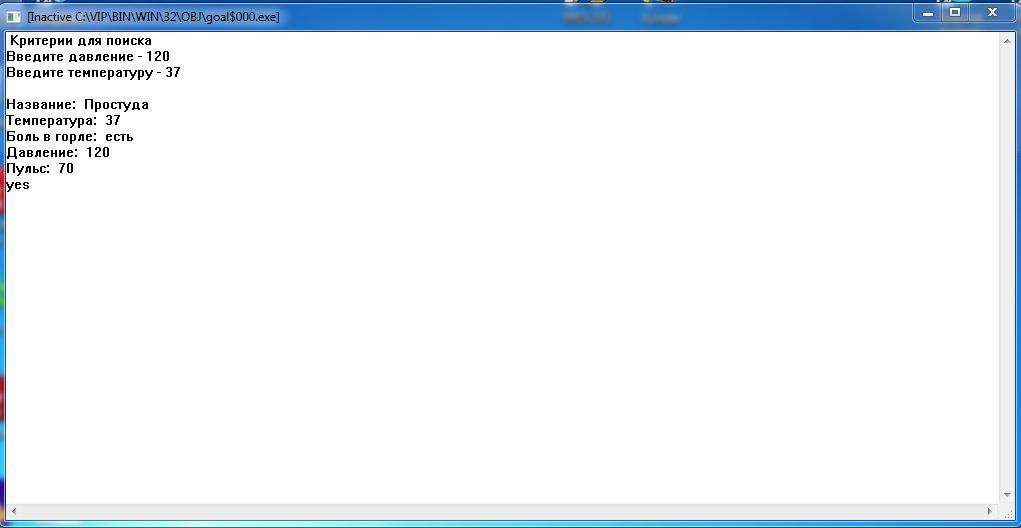Click the line 'Название: Простуда'

click(x=77, y=105)
